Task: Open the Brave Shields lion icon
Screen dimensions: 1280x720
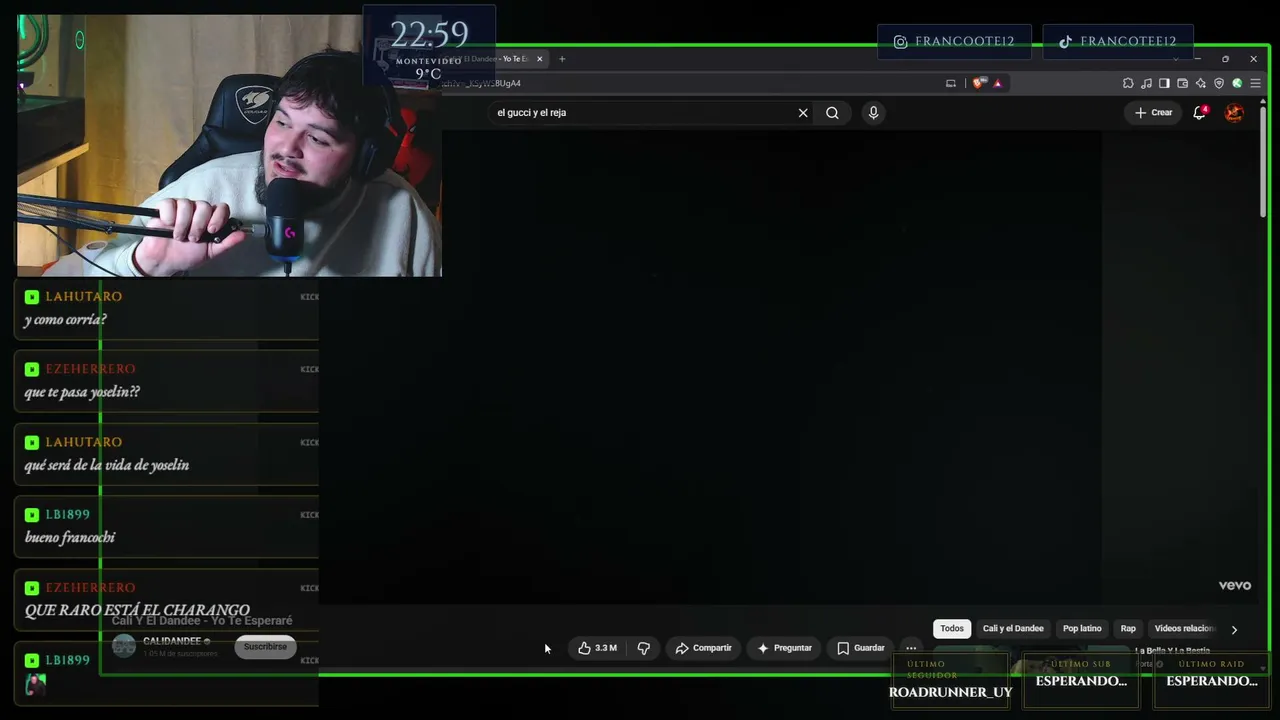Action: point(978,83)
